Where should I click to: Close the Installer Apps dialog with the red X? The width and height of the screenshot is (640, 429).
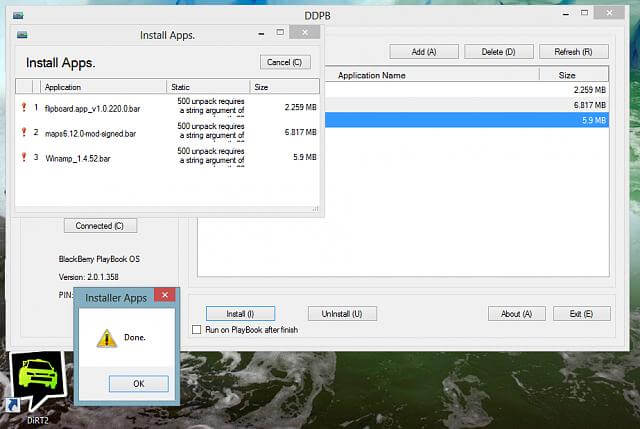point(164,295)
